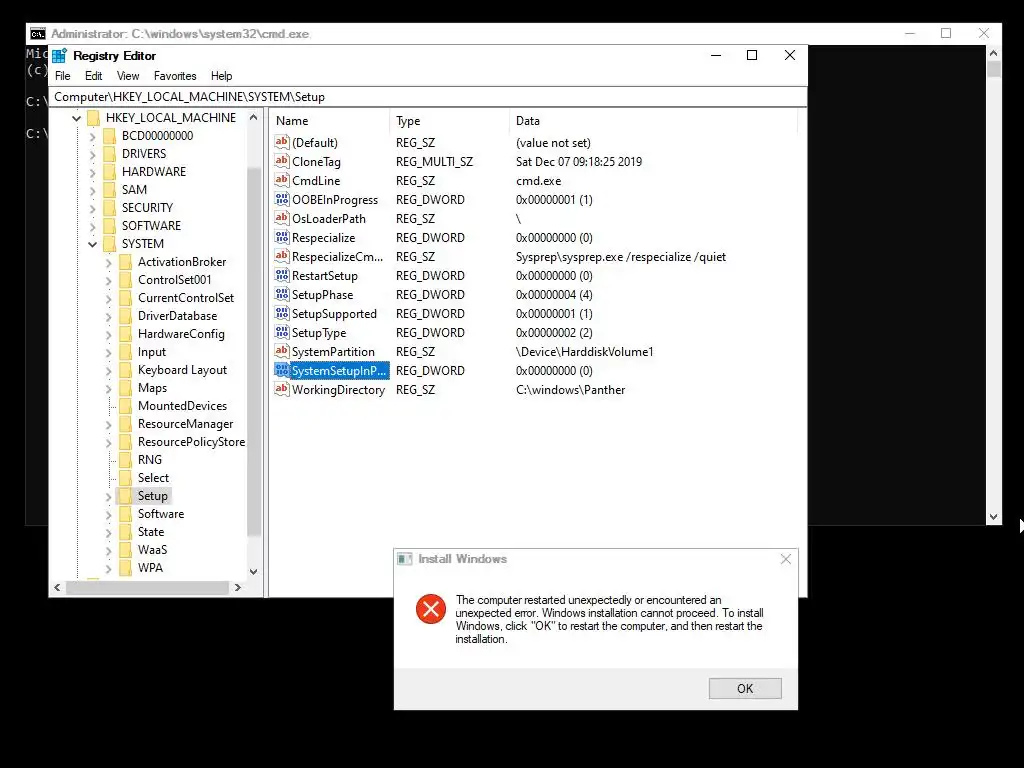Screen dimensions: 1024x768
Task: Click the HARDWARE folder icon
Action: click(x=109, y=172)
